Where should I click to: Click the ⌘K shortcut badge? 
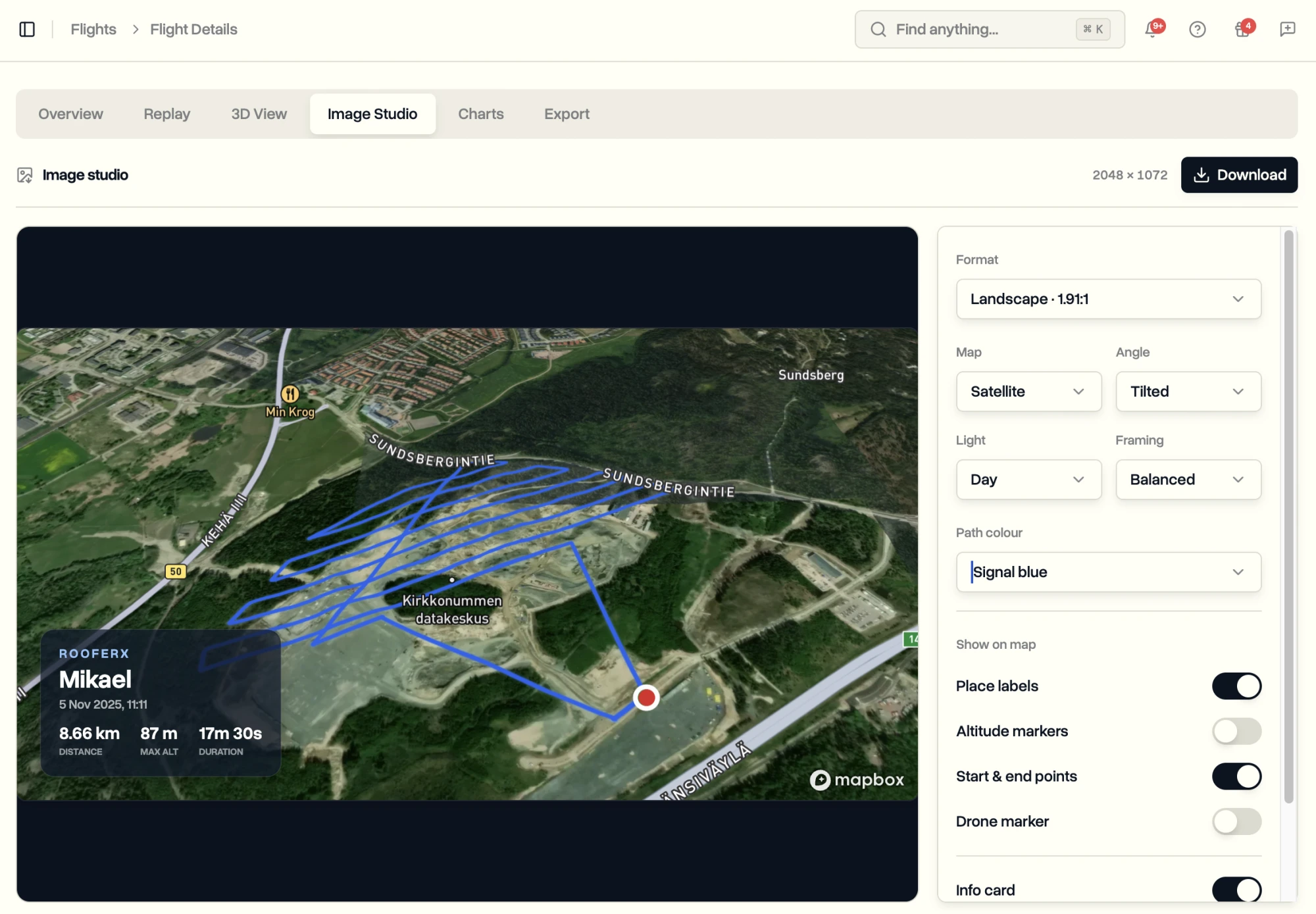(x=1093, y=29)
